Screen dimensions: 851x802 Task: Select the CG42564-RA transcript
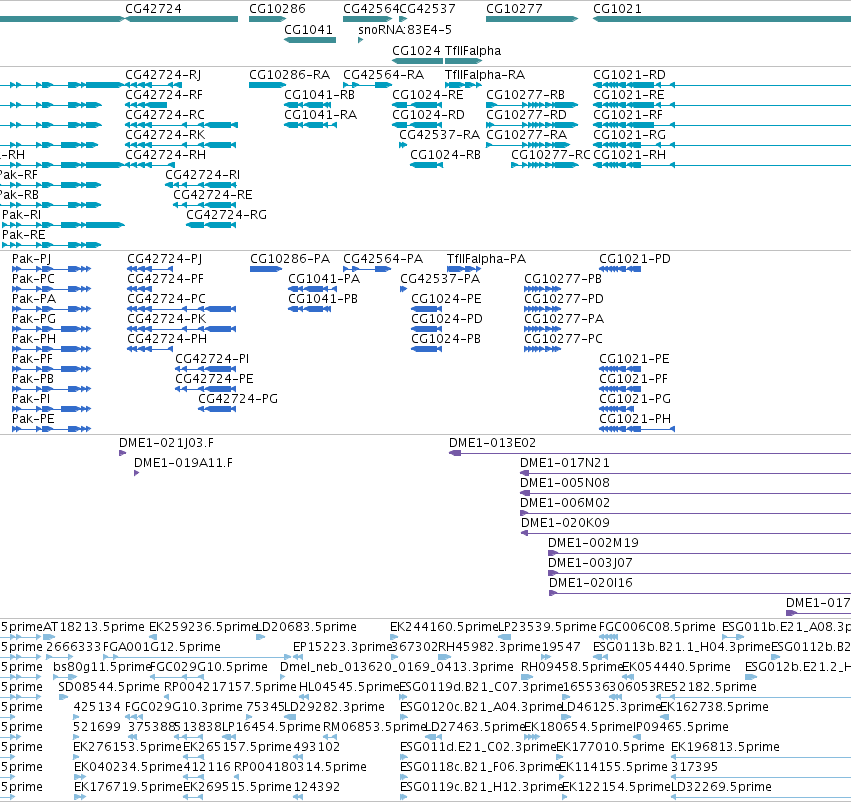point(383,74)
